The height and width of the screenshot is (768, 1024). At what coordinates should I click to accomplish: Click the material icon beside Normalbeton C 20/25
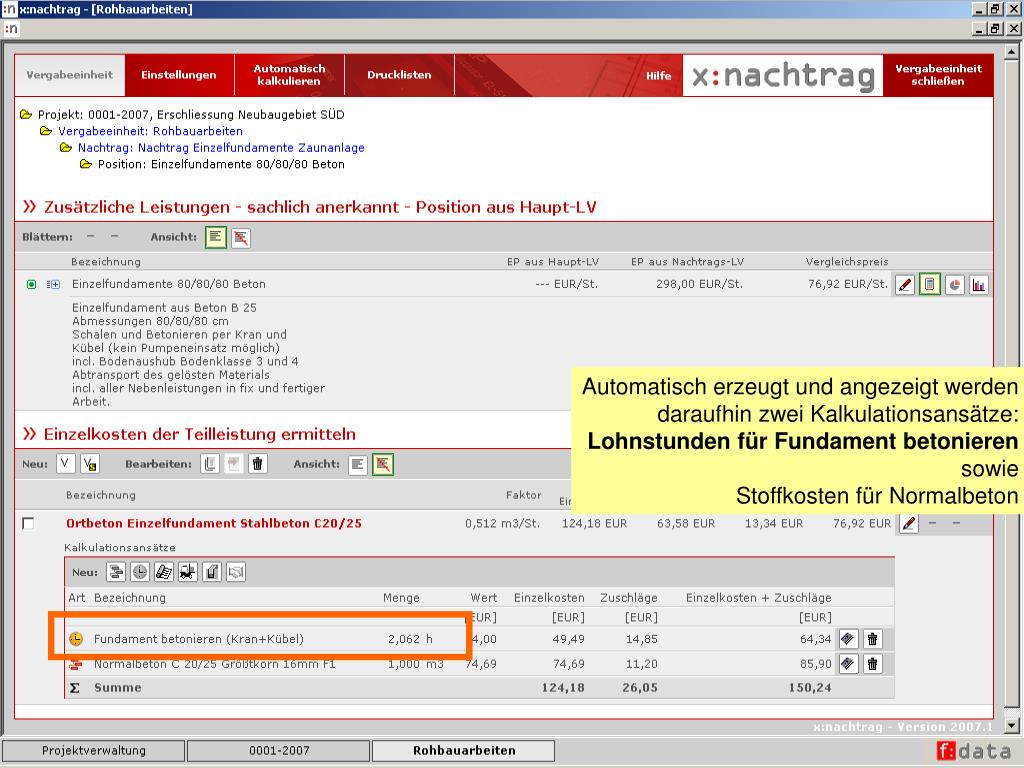tap(76, 665)
